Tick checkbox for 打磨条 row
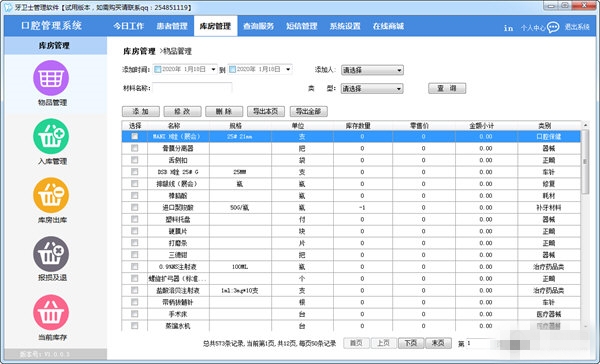The image size is (600, 364). coord(134,243)
